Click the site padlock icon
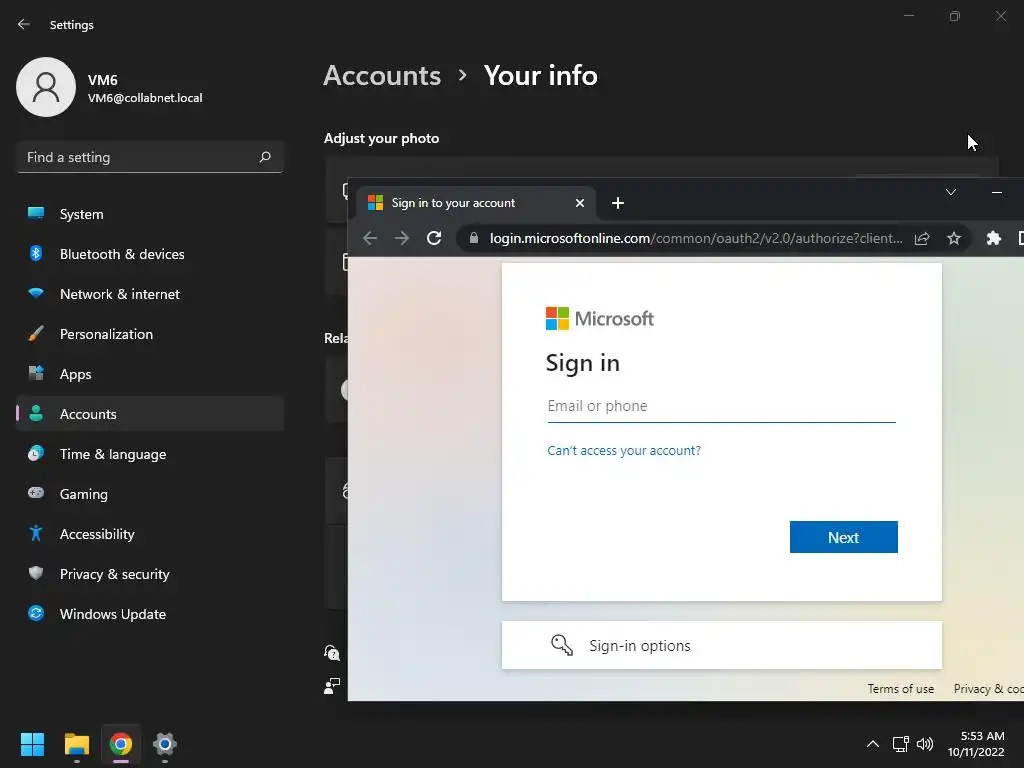The image size is (1024, 768). [474, 238]
